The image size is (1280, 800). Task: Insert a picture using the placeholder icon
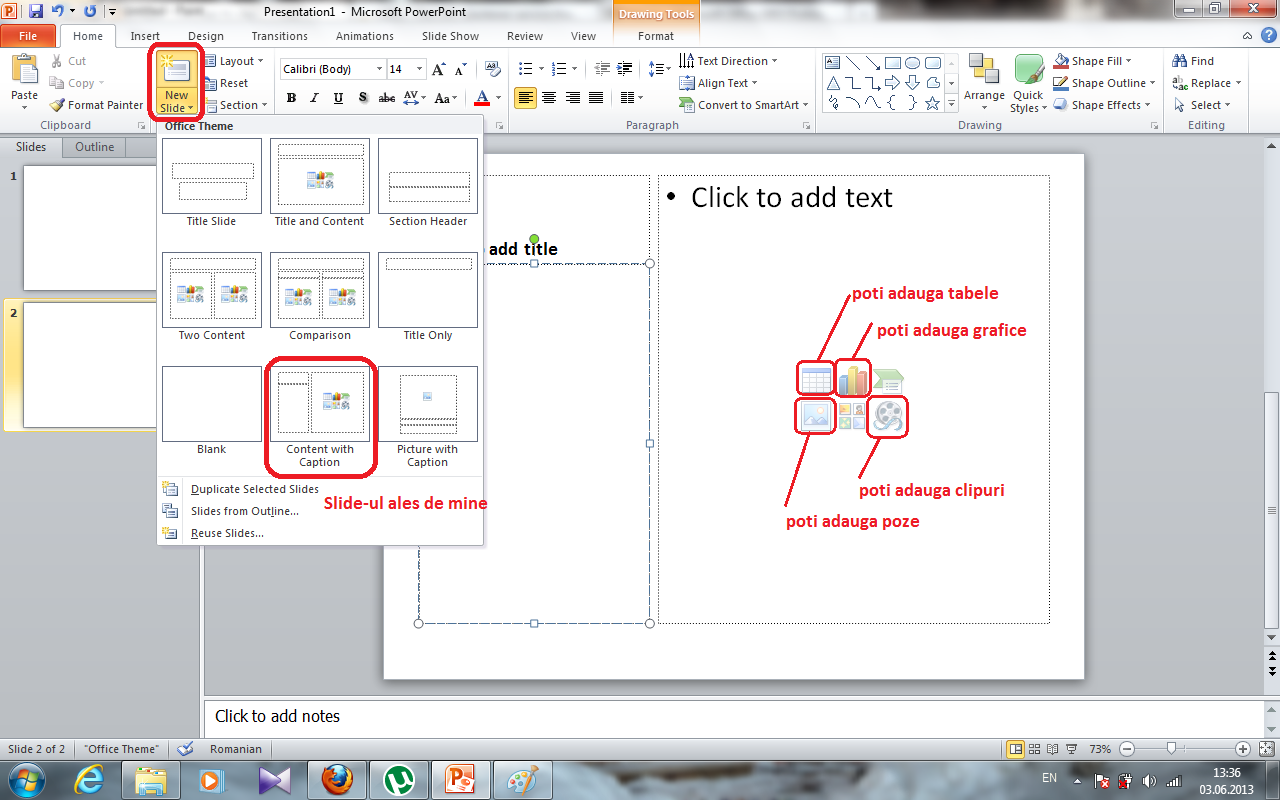815,417
